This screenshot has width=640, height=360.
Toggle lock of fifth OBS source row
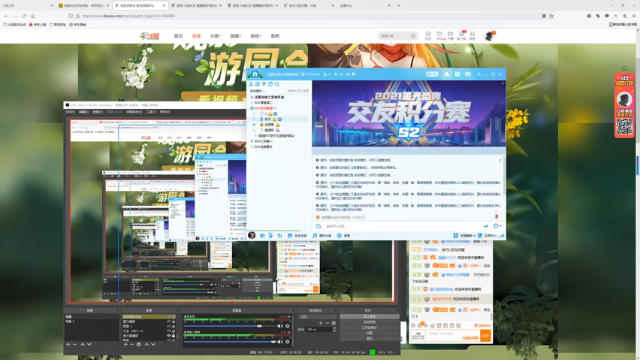173,336
